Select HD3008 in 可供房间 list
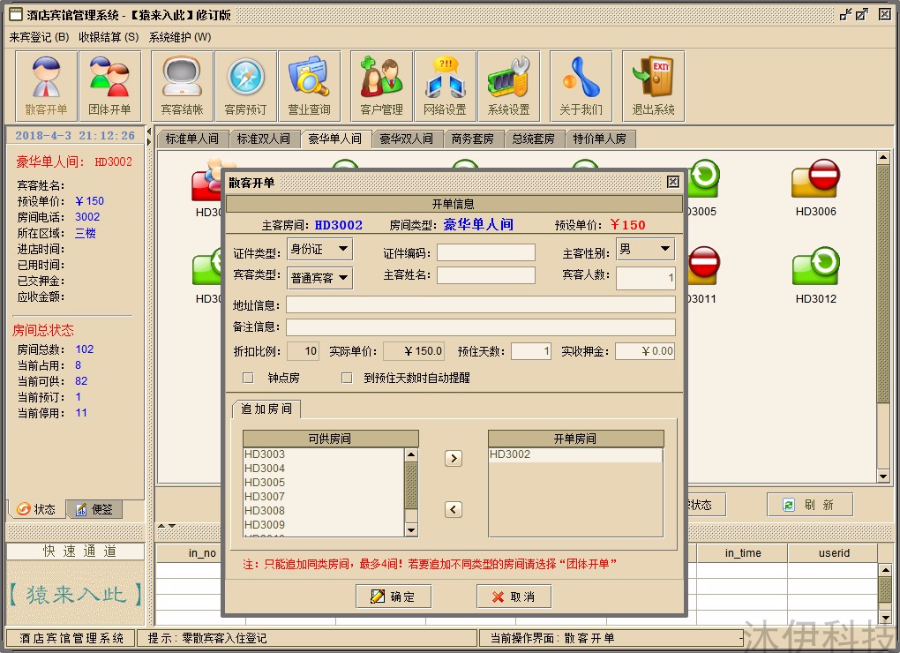Screen dimensions: 900x653 [324, 510]
